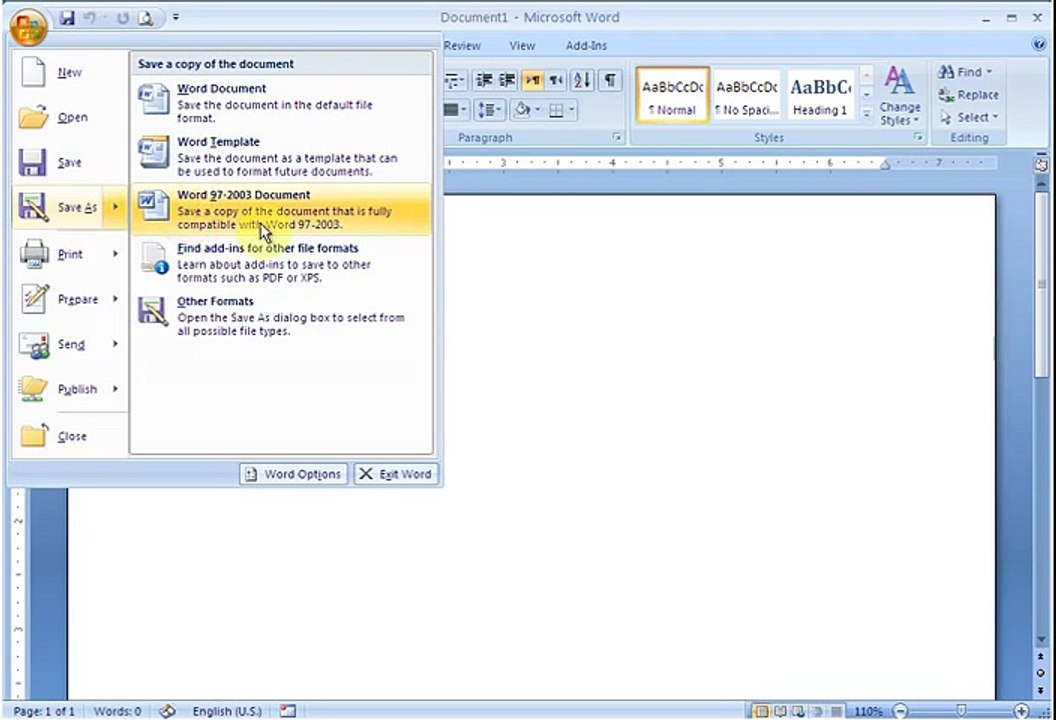Click the proofing check icon in status bar
1056x720 pixels.
click(x=167, y=711)
